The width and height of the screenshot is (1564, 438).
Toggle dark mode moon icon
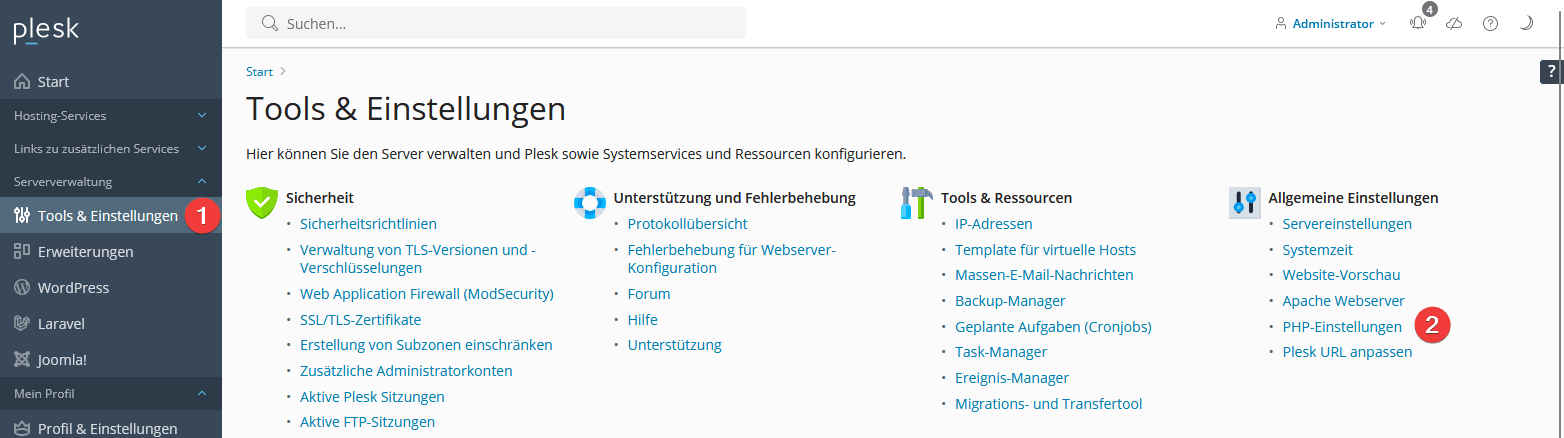(x=1526, y=23)
